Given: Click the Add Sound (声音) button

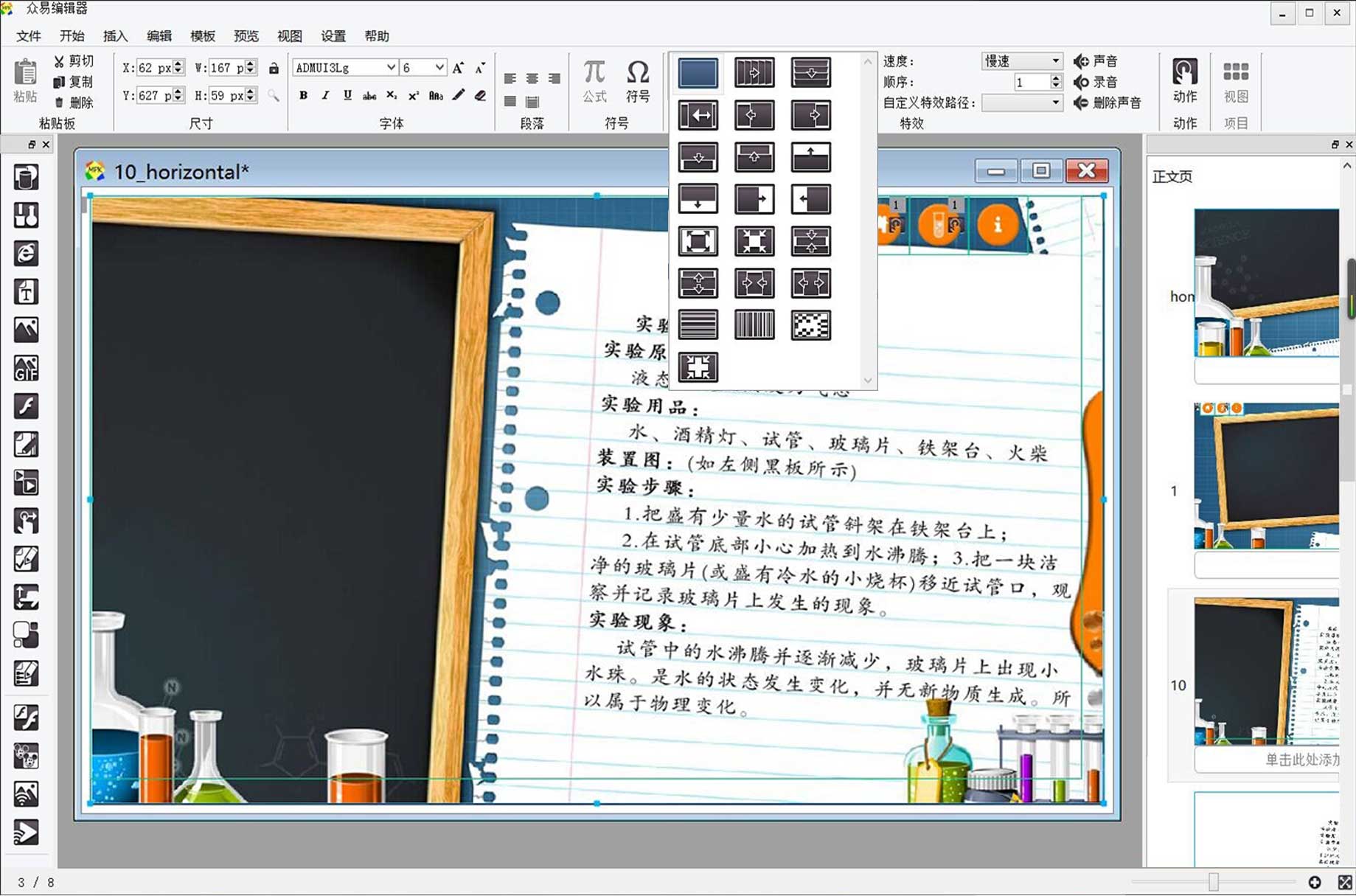Looking at the screenshot, I should tap(1096, 61).
